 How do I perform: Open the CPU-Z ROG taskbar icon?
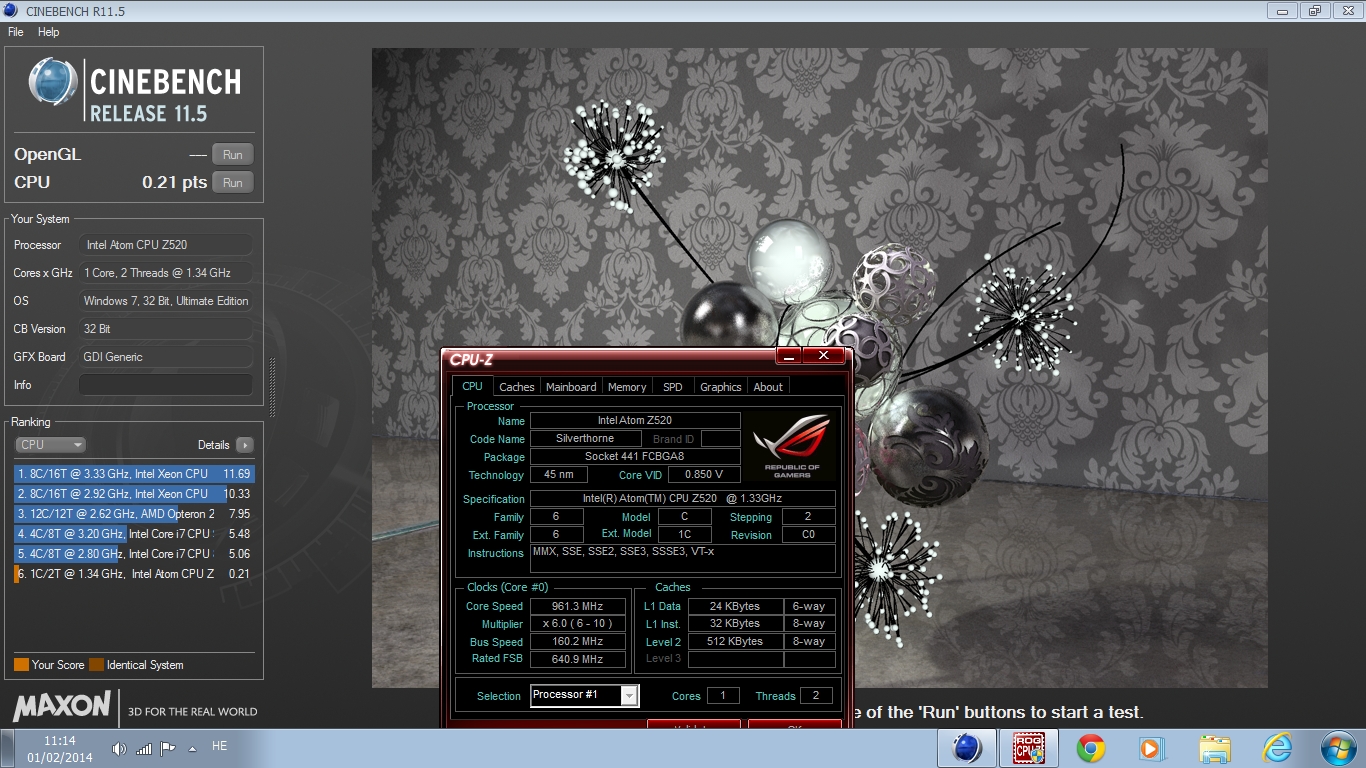point(1028,748)
